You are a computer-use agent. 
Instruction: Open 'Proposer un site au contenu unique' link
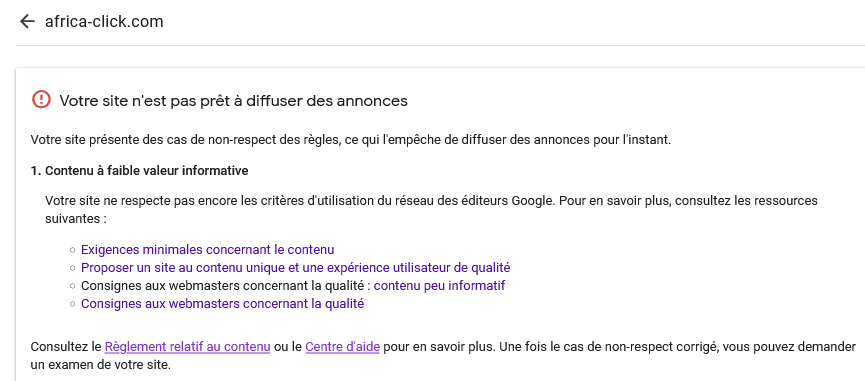(296, 268)
